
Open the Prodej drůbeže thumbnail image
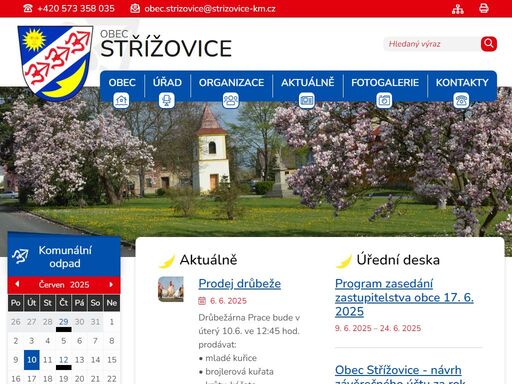click(171, 289)
